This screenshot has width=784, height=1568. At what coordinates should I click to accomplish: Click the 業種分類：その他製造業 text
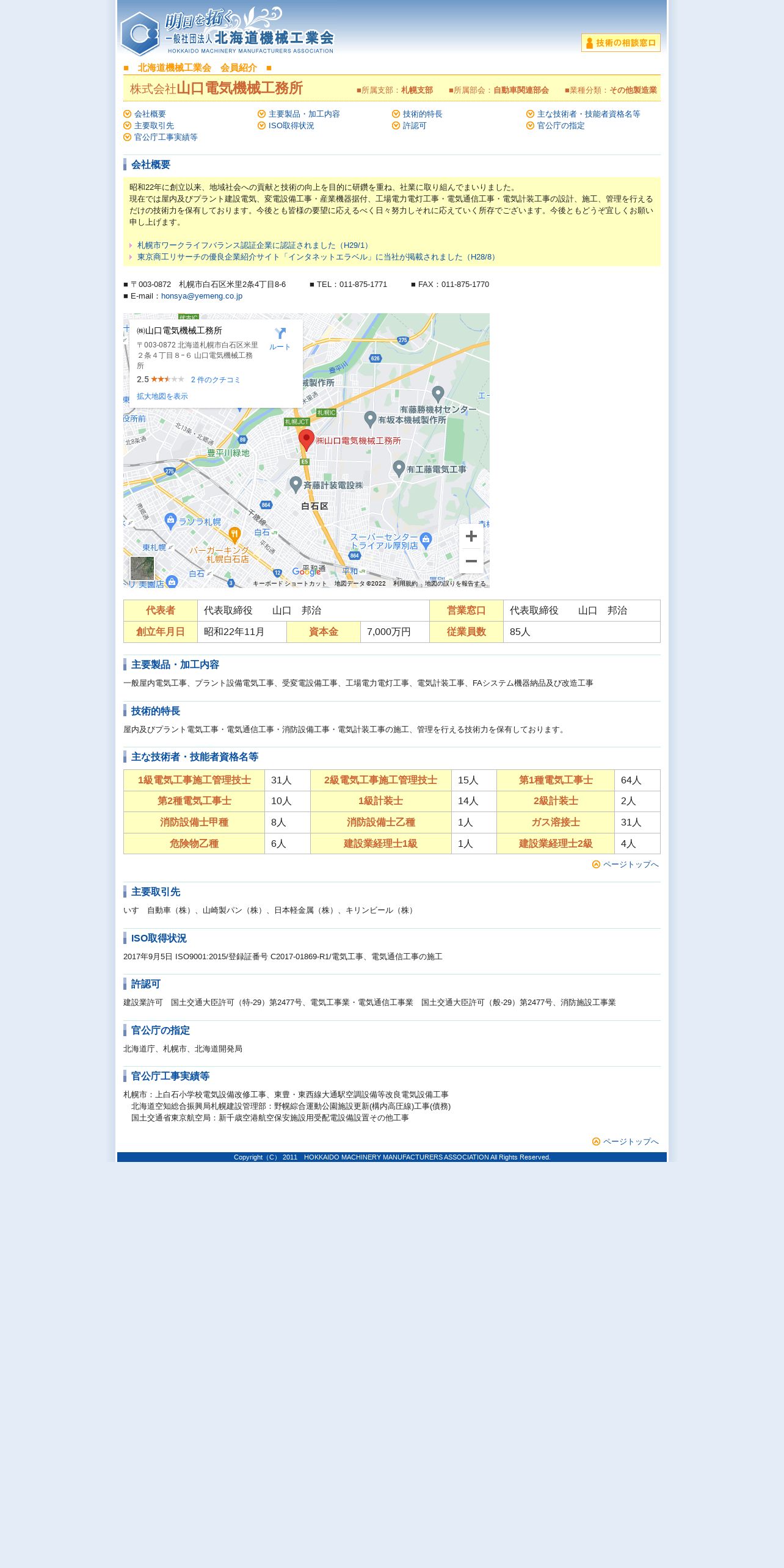point(611,90)
